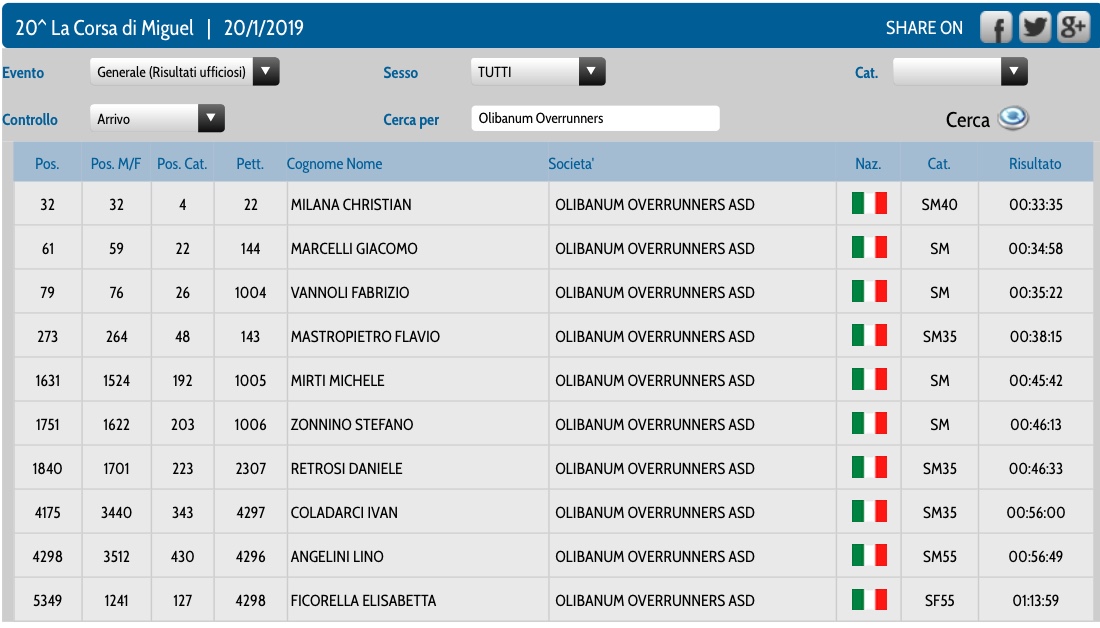Select runner MARCELLI GIACOMO
The height and width of the screenshot is (628, 1100).
pos(354,248)
